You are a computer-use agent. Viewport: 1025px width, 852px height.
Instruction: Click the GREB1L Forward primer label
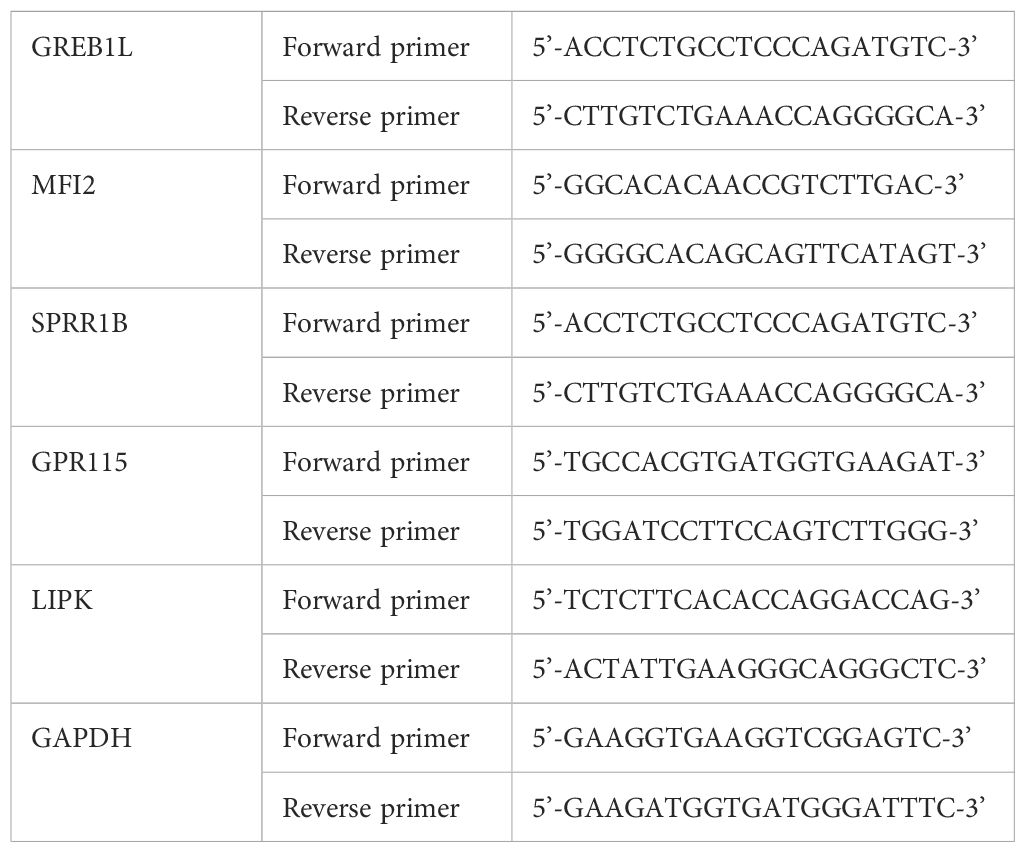376,48
